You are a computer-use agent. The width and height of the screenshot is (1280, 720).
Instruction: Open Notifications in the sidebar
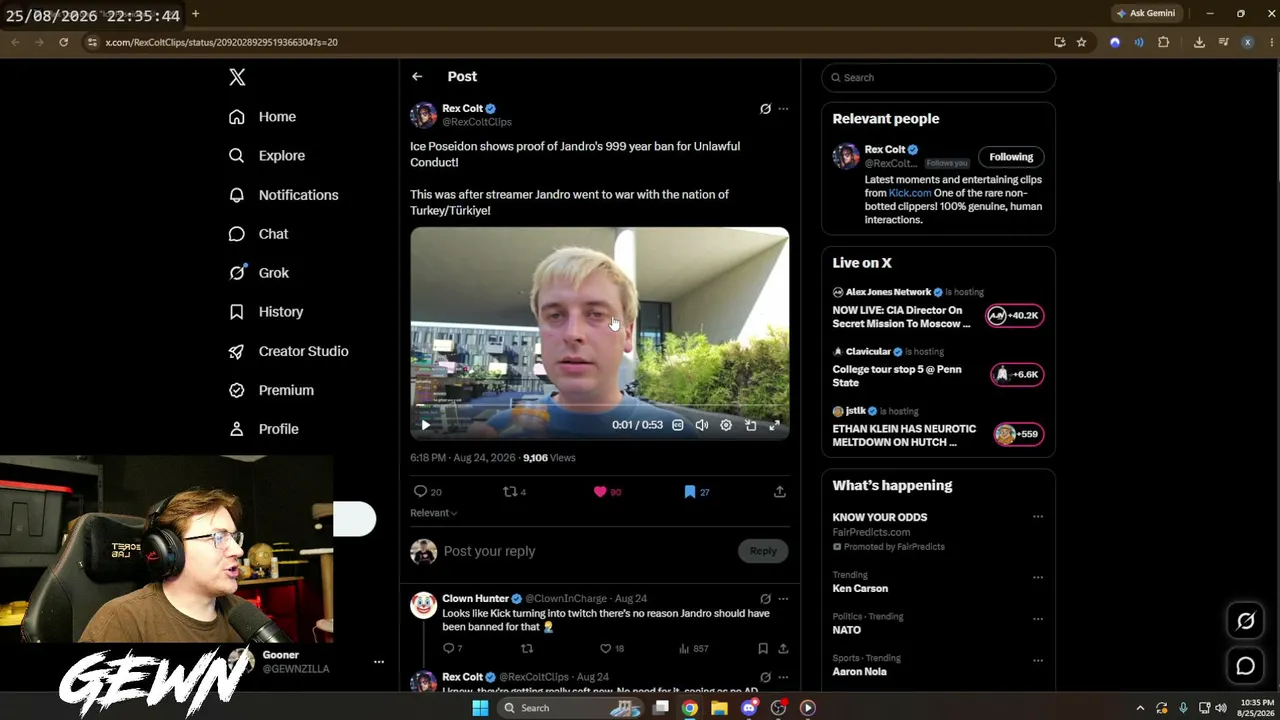(x=283, y=195)
